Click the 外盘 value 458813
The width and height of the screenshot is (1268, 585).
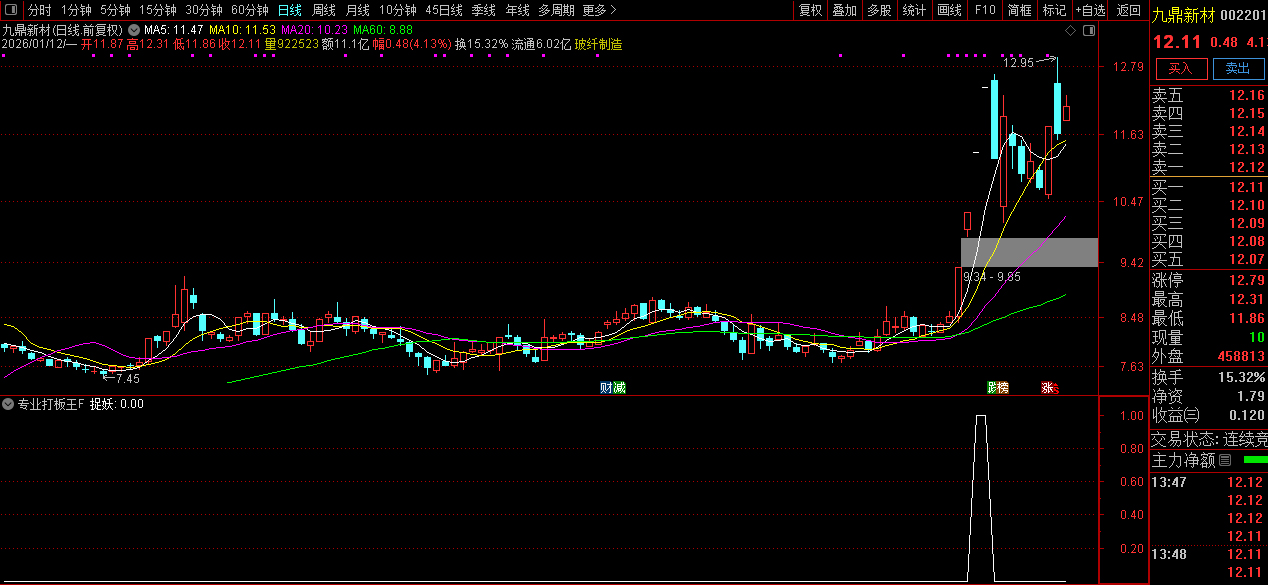click(x=1240, y=356)
